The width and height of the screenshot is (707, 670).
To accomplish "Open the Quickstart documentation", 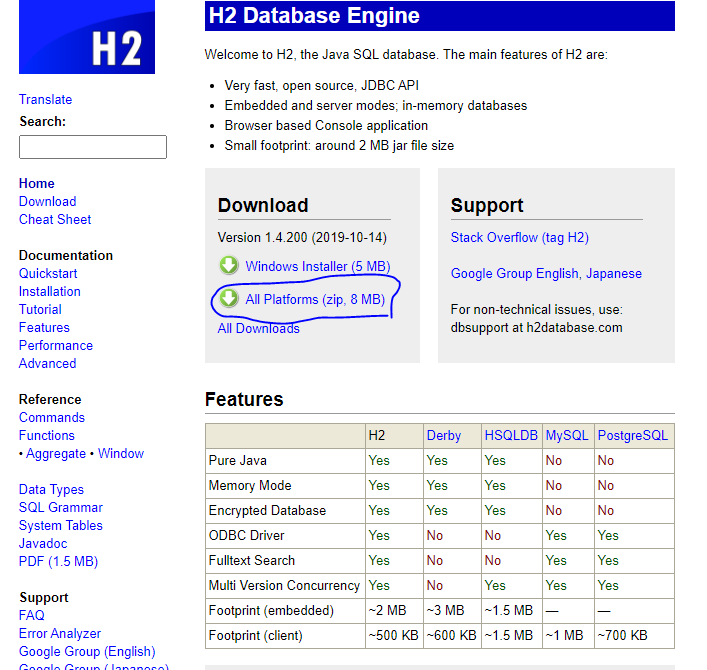I will click(x=48, y=274).
